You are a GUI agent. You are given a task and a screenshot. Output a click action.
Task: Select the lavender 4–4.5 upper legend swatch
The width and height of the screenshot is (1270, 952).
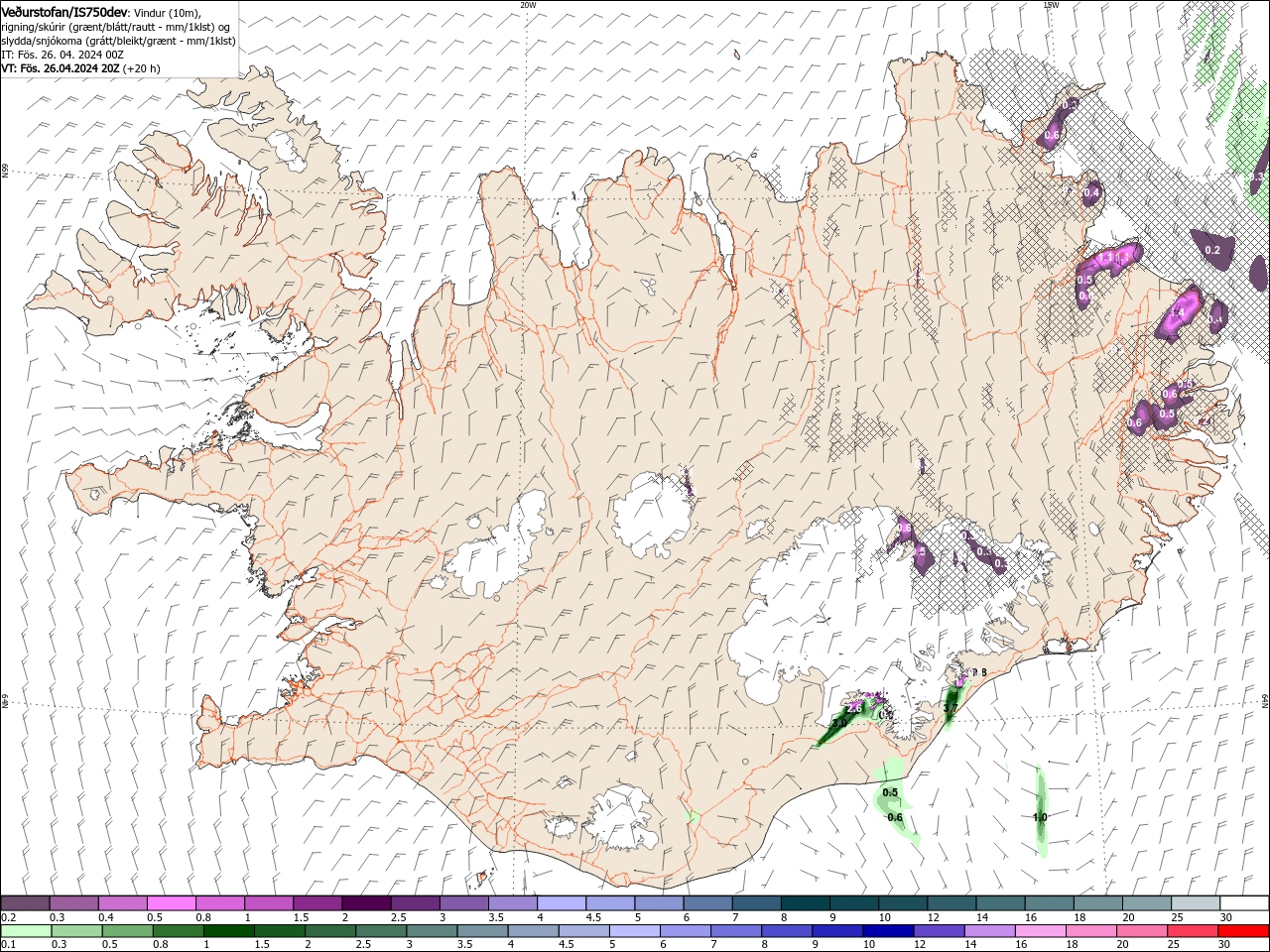[x=561, y=902]
